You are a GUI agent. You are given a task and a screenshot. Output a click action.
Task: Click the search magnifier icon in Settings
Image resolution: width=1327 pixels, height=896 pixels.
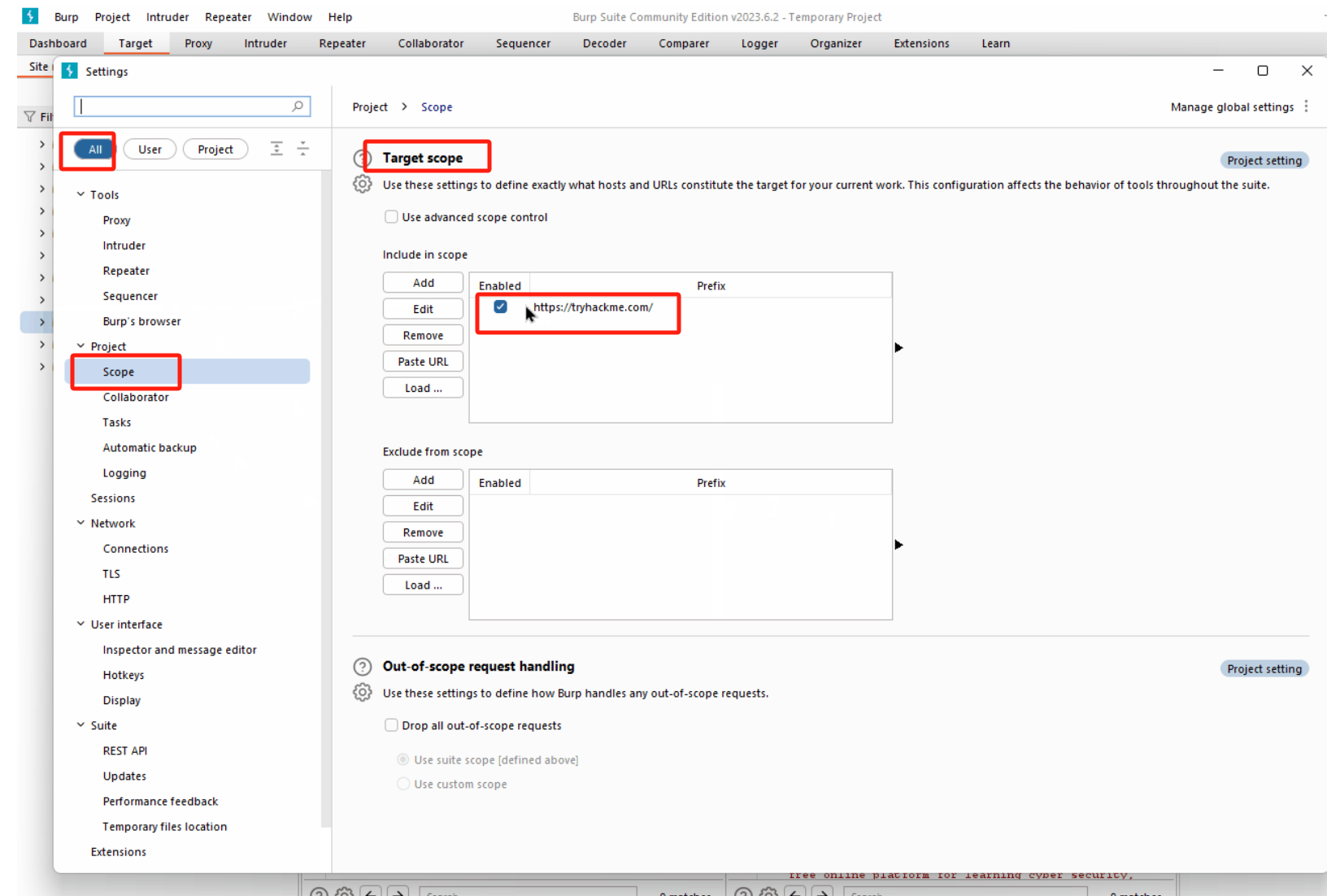pyautogui.click(x=298, y=107)
